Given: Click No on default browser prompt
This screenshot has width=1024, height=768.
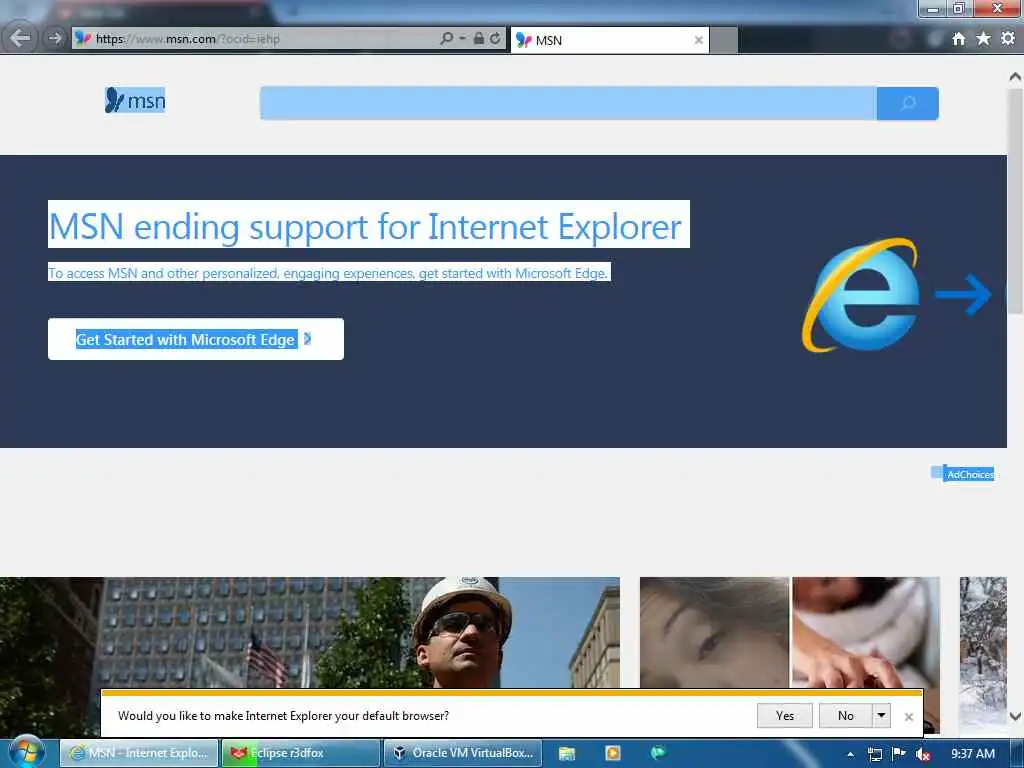Looking at the screenshot, I should pyautogui.click(x=846, y=716).
